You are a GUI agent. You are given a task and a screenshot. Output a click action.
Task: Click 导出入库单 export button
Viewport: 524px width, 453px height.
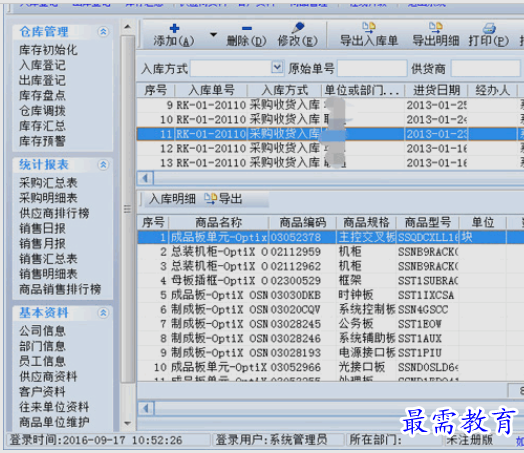369,35
